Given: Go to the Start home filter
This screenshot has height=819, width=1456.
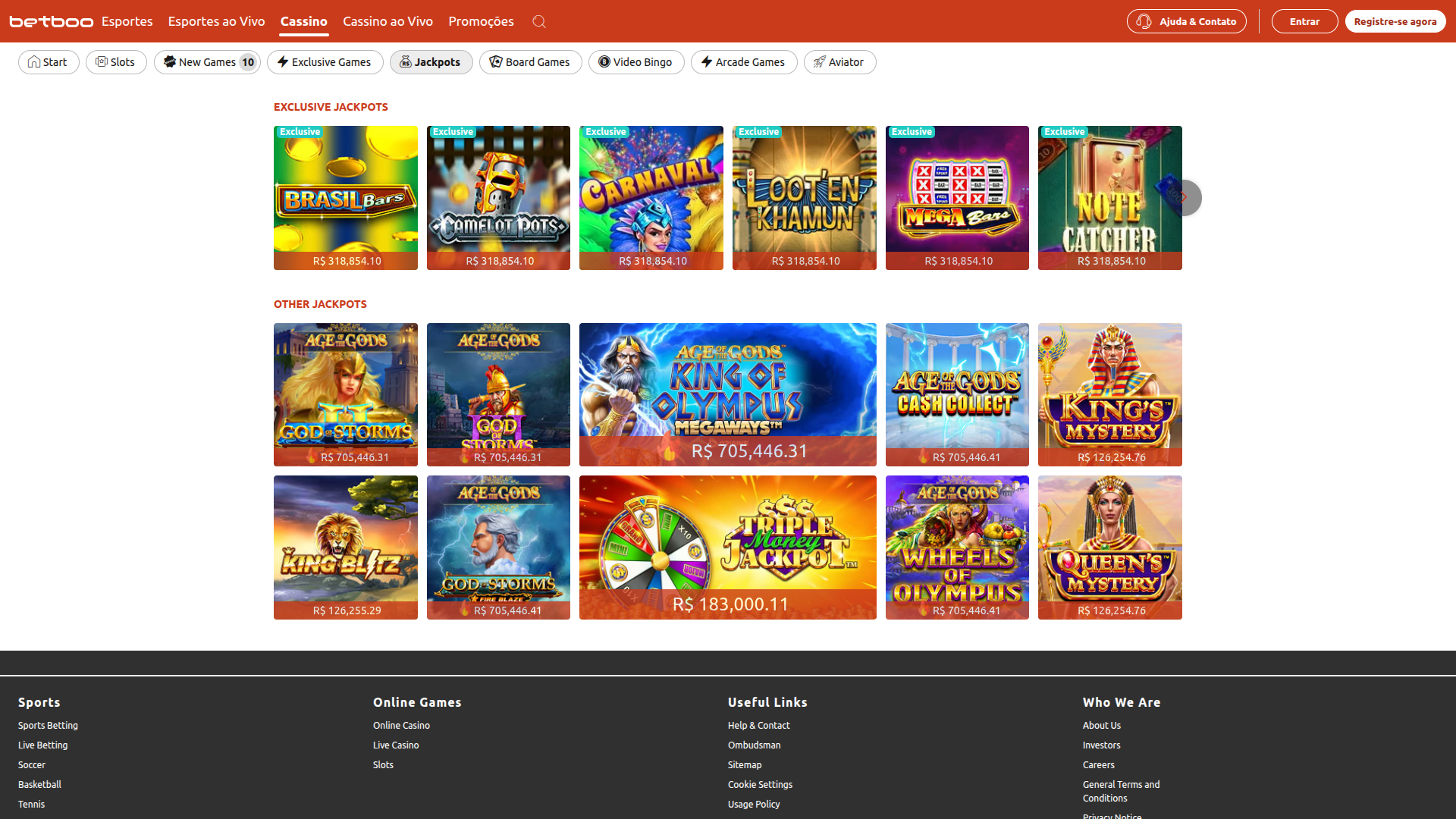Looking at the screenshot, I should pos(49,62).
